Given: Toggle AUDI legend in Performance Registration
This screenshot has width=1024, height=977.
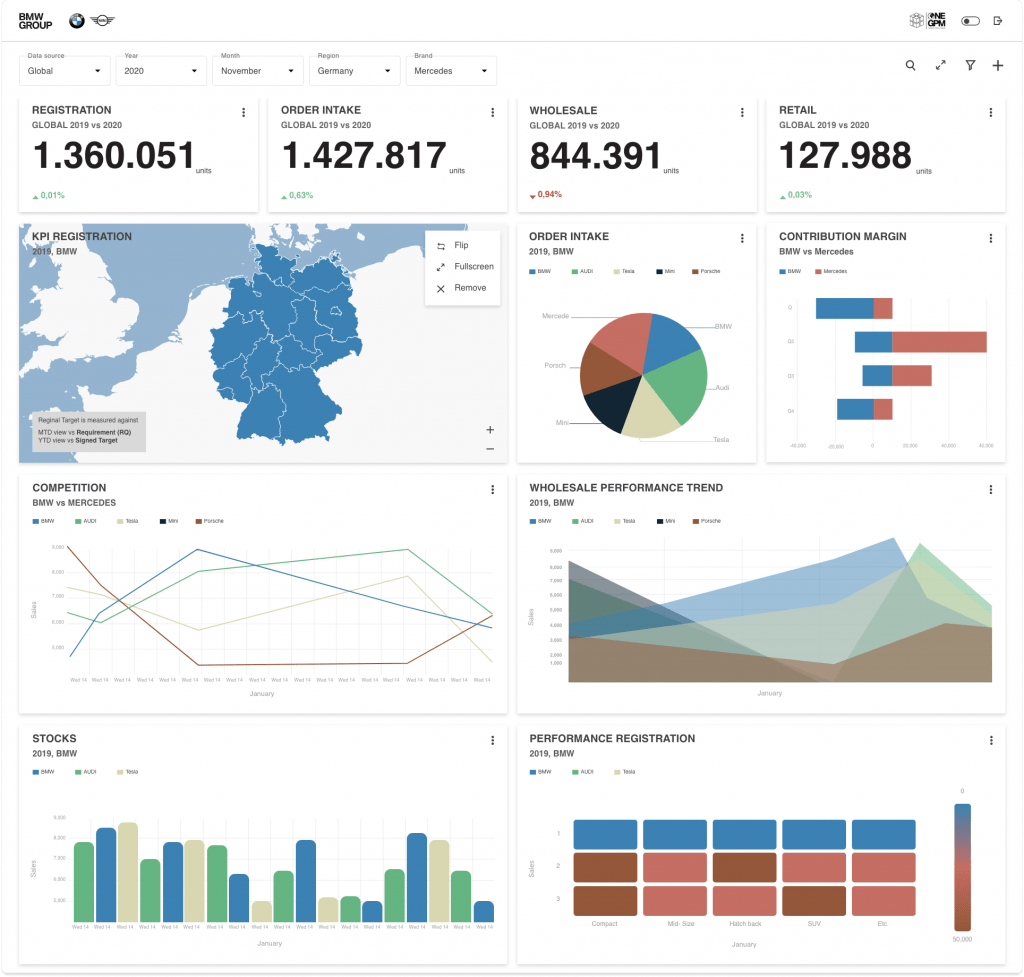Looking at the screenshot, I should [583, 772].
